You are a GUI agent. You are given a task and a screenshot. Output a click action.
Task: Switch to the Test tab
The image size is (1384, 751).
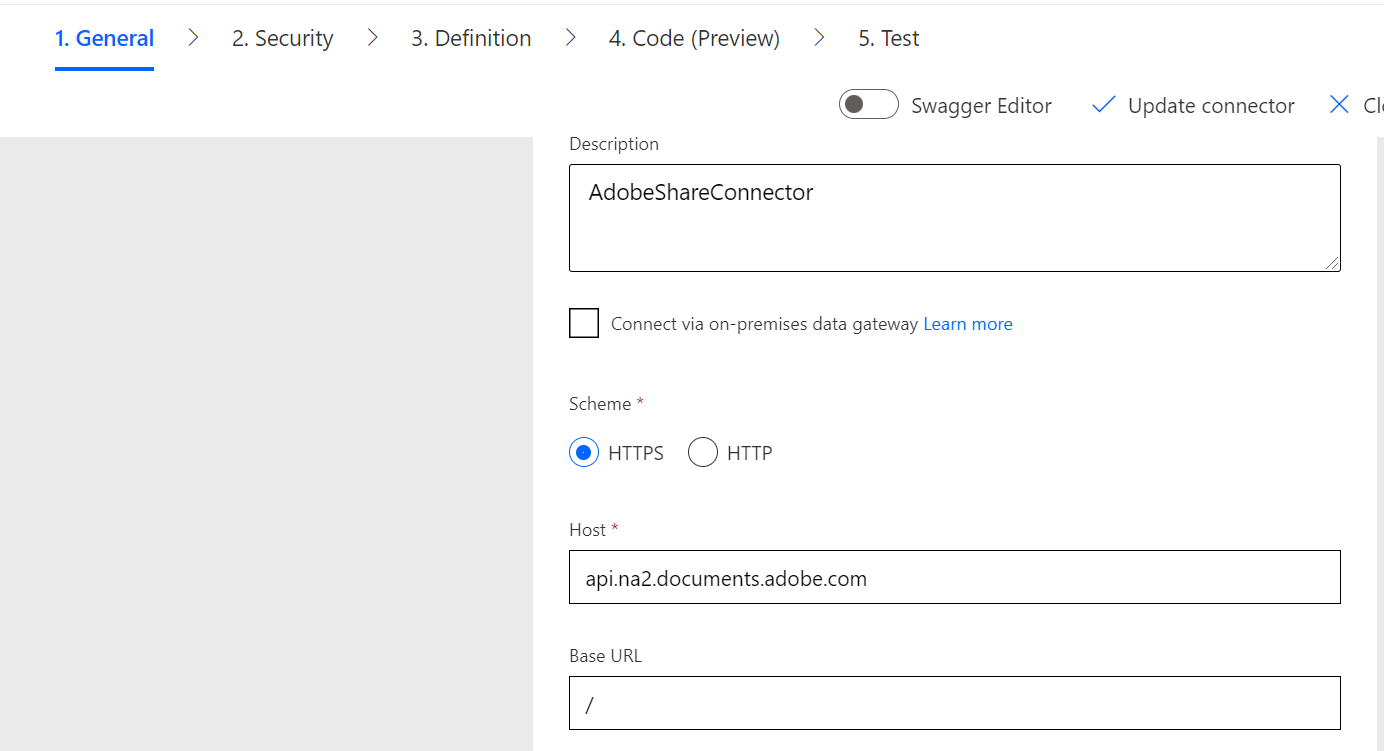tap(887, 38)
